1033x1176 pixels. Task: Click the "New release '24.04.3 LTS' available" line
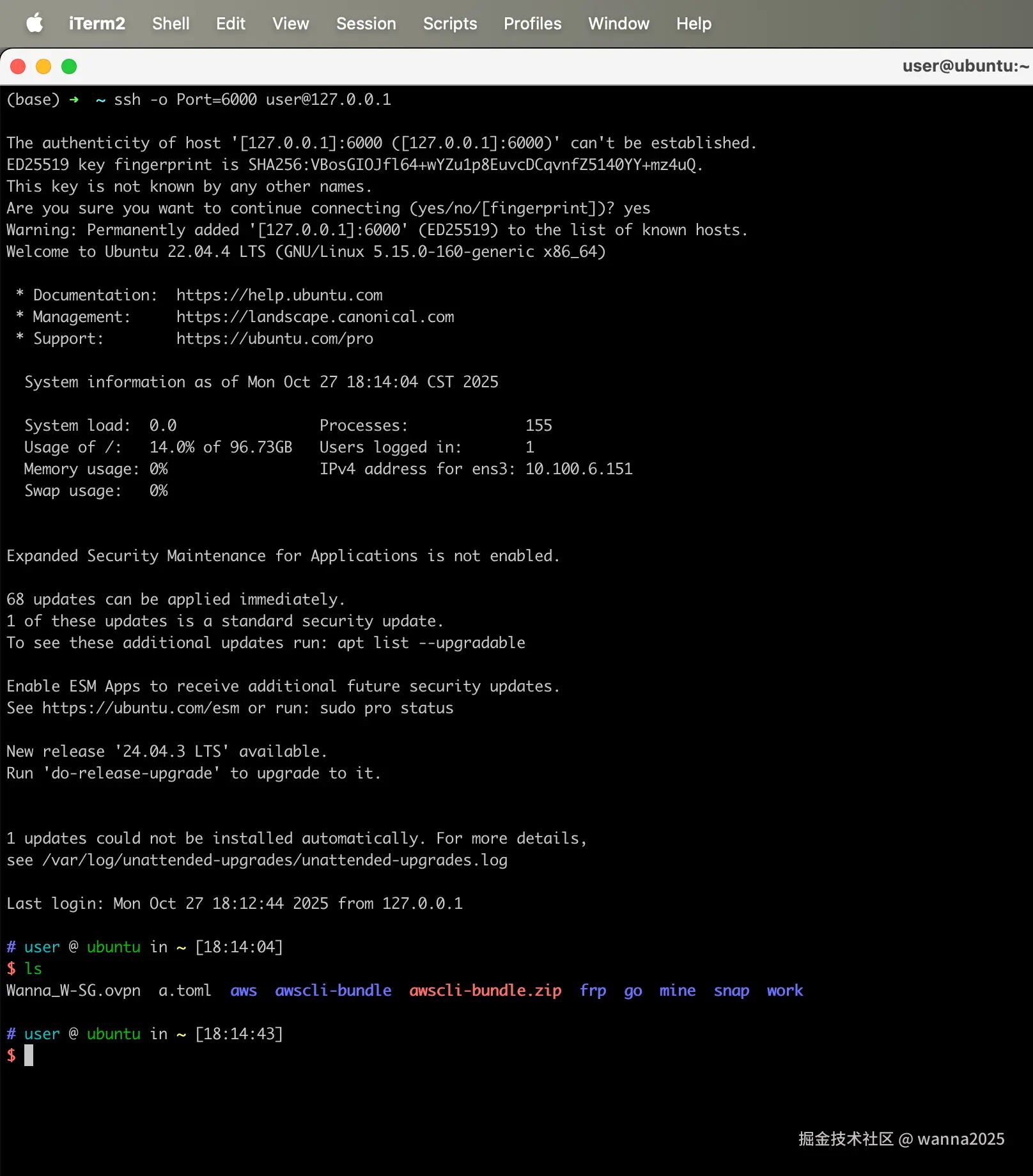coord(167,752)
